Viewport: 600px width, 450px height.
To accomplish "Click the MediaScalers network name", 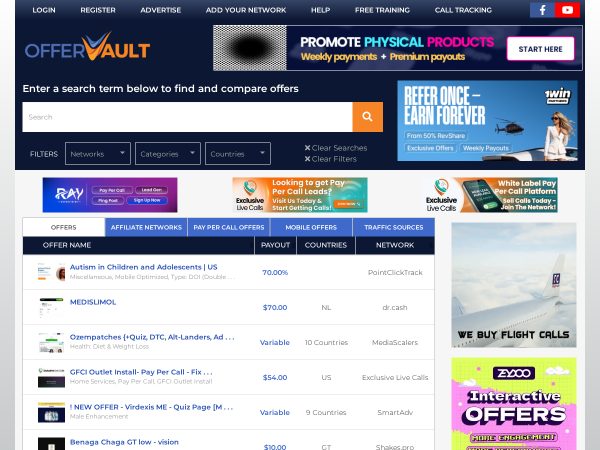I will (395, 342).
